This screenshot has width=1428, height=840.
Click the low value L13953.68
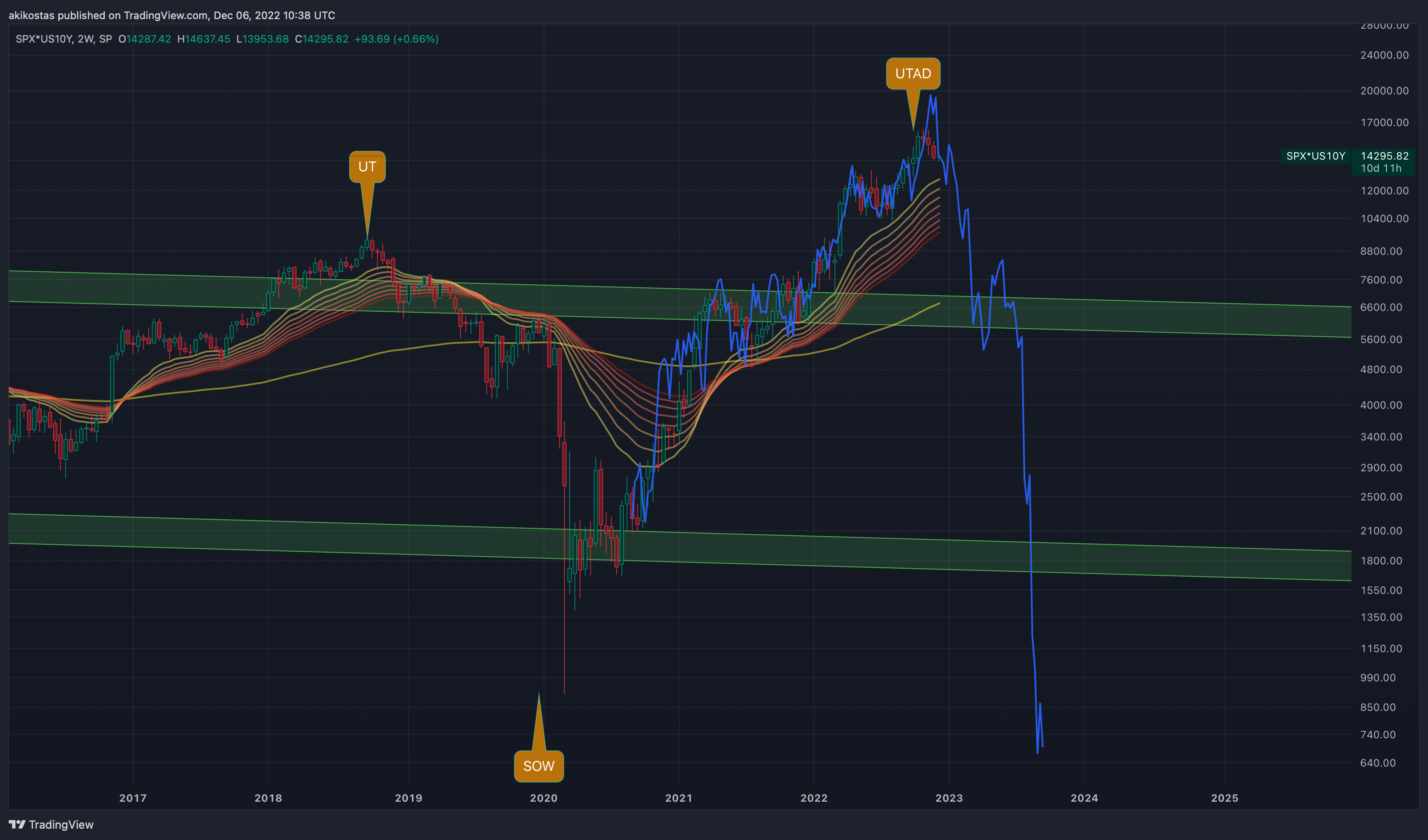pyautogui.click(x=262, y=39)
